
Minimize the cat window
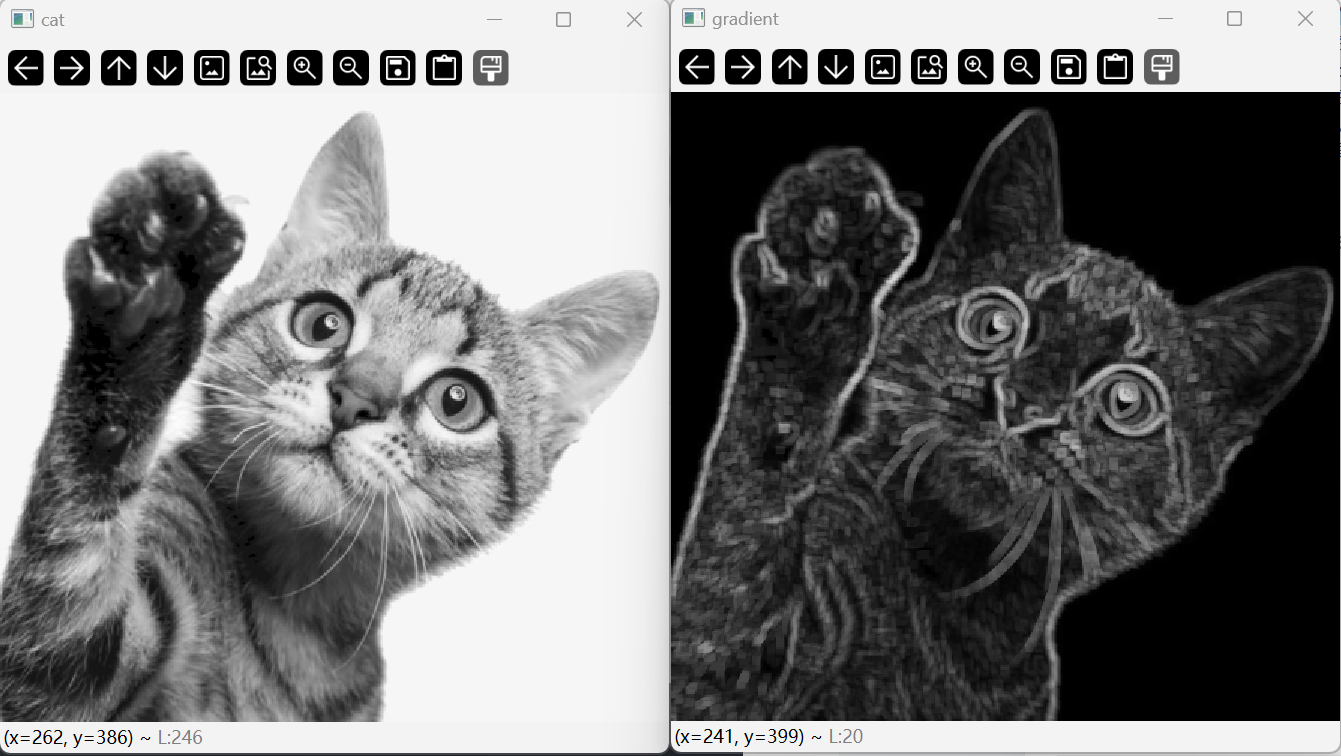494,19
